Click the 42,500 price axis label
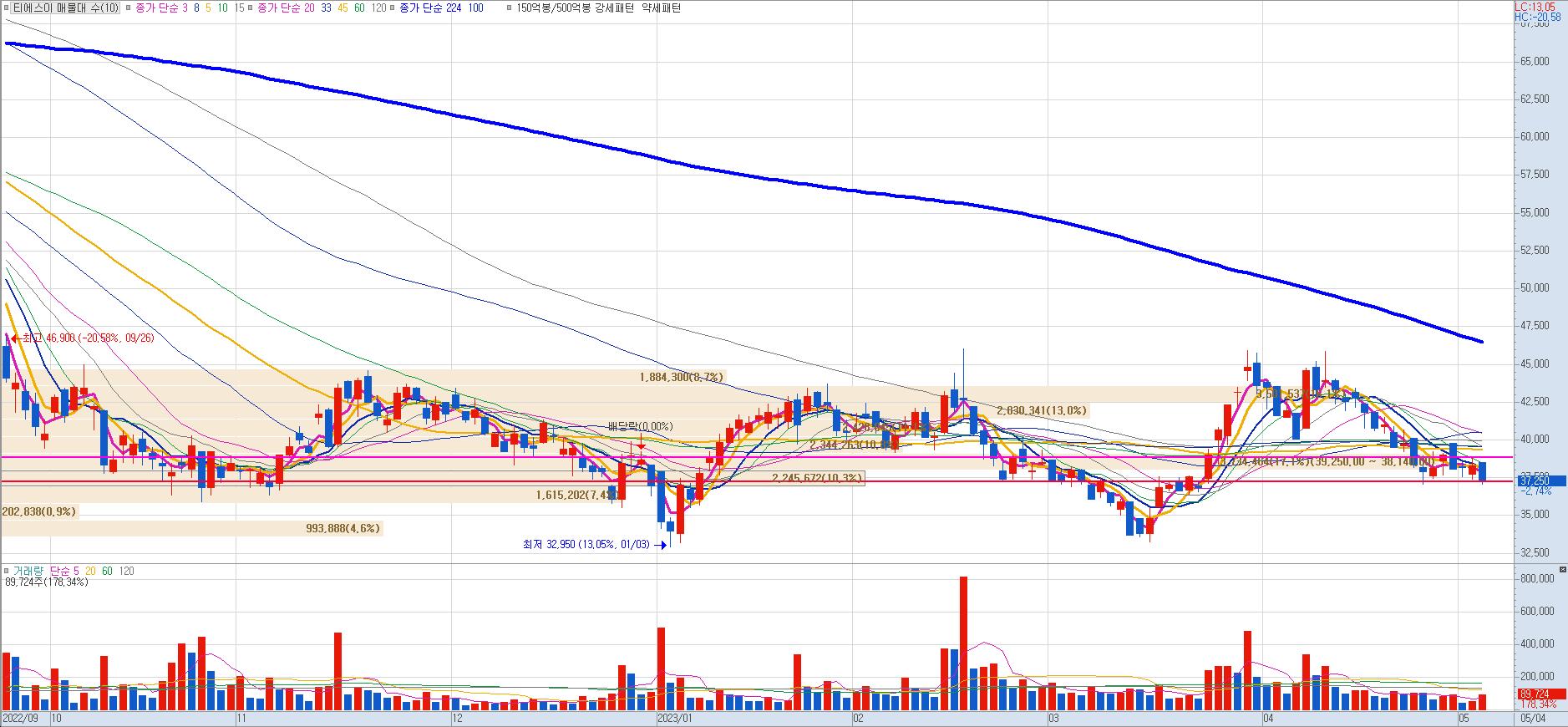 point(1535,401)
